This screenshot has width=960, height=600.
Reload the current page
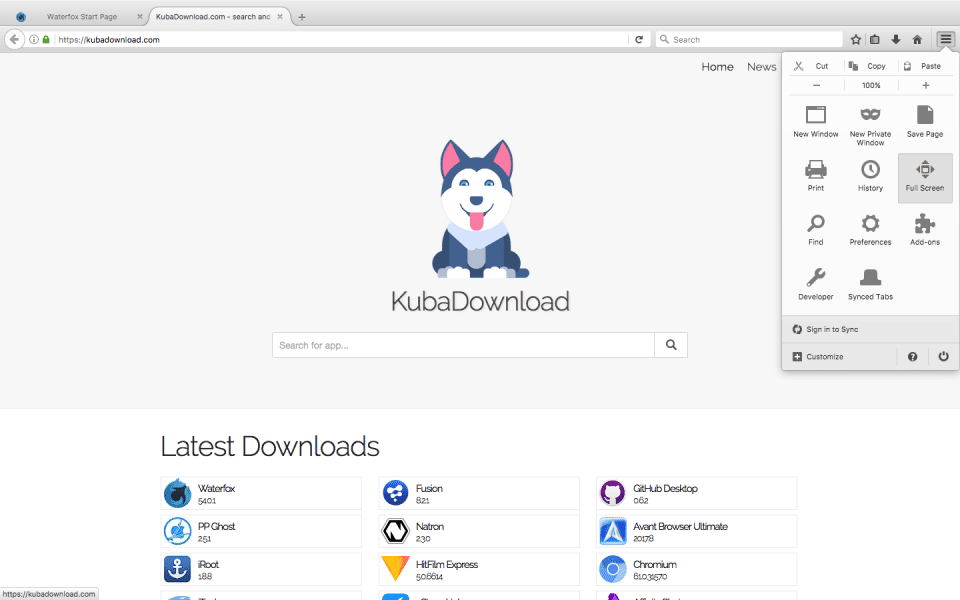pyautogui.click(x=639, y=40)
